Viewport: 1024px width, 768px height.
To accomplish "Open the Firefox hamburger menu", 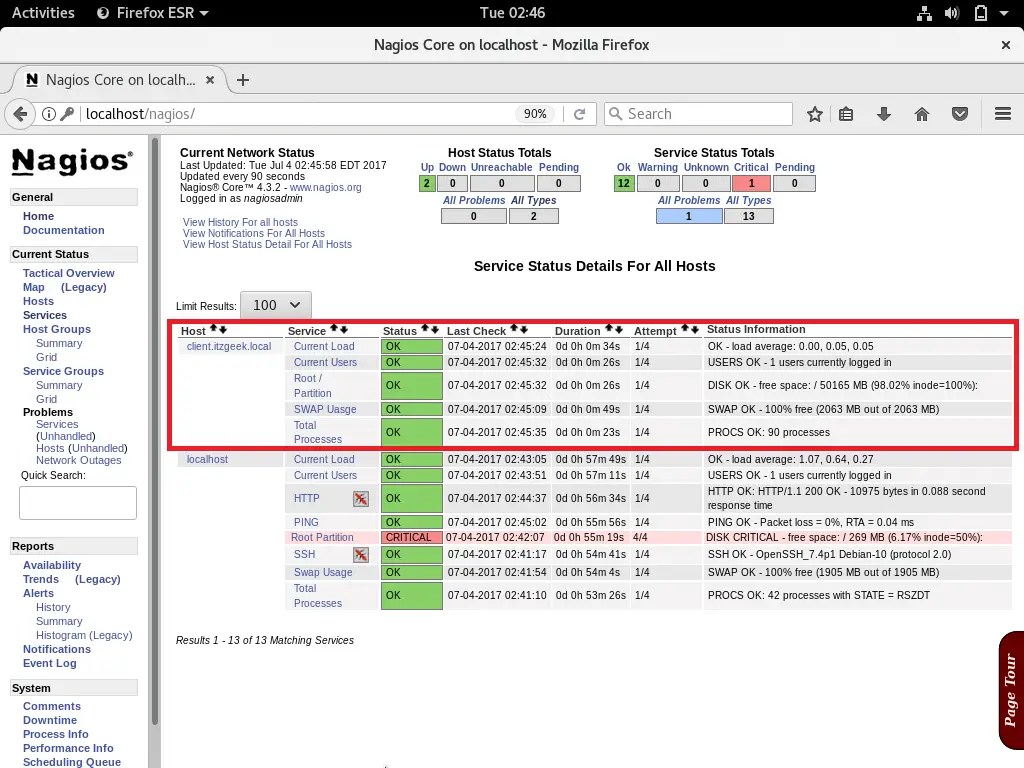I will [x=1002, y=114].
